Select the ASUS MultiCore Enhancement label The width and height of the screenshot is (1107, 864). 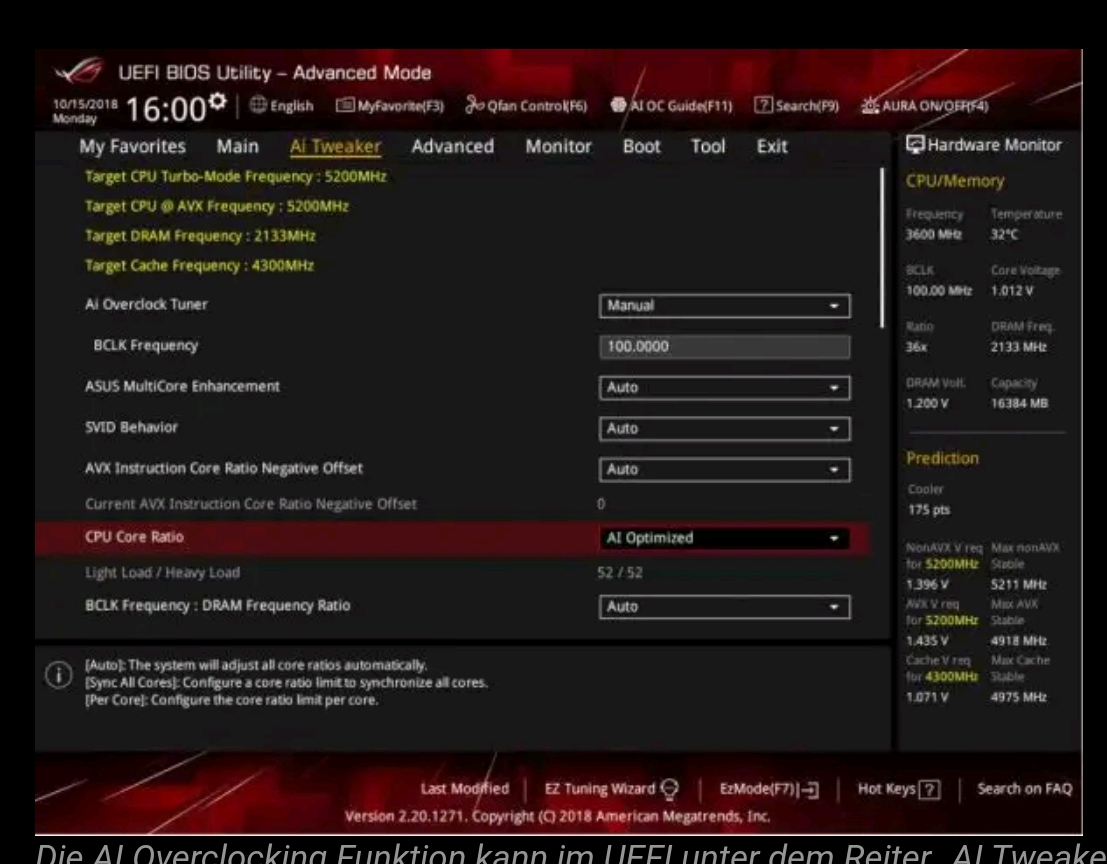[182, 386]
